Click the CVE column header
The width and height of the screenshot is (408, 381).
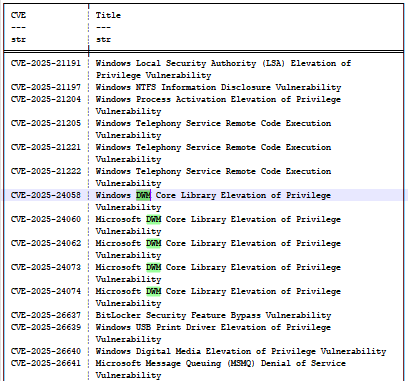pos(18,15)
